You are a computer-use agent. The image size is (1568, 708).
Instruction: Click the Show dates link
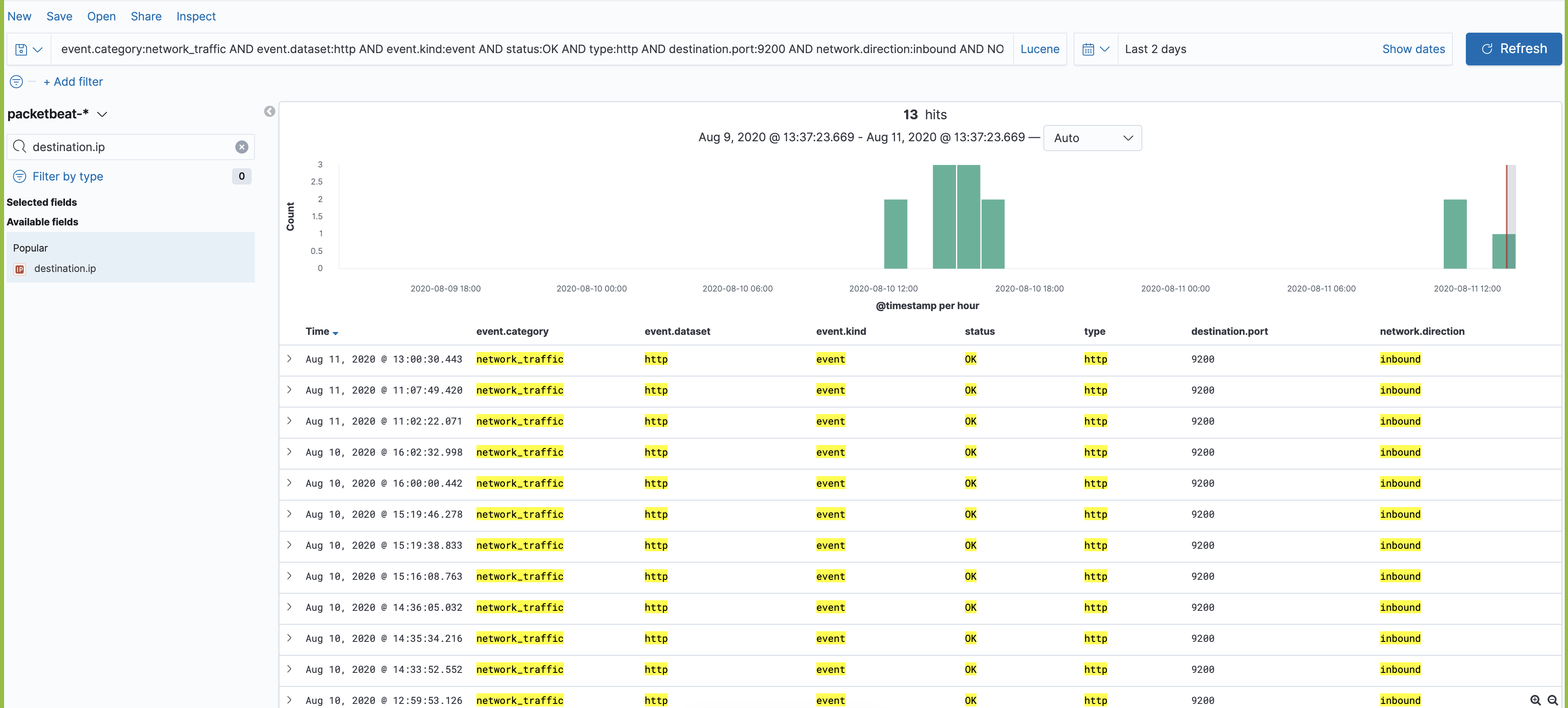1413,49
